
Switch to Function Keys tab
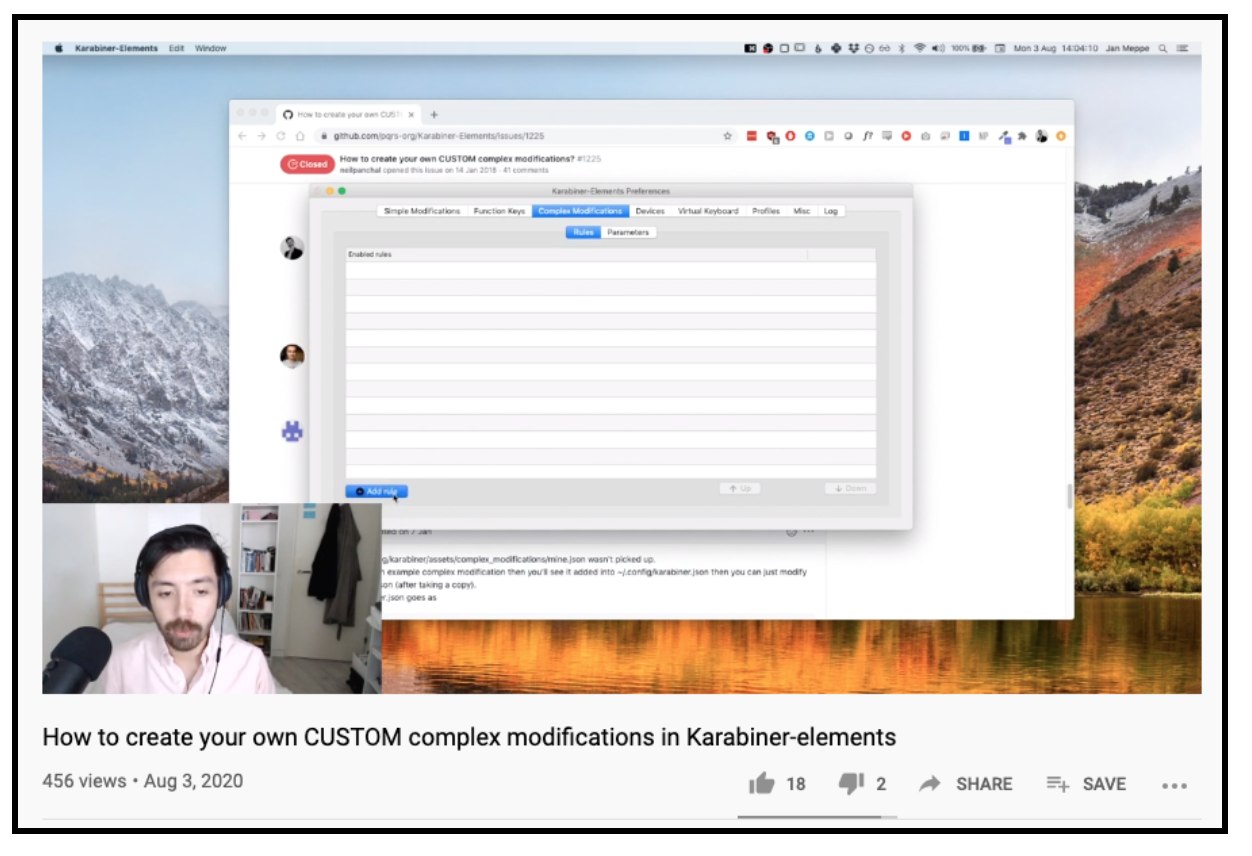(499, 211)
